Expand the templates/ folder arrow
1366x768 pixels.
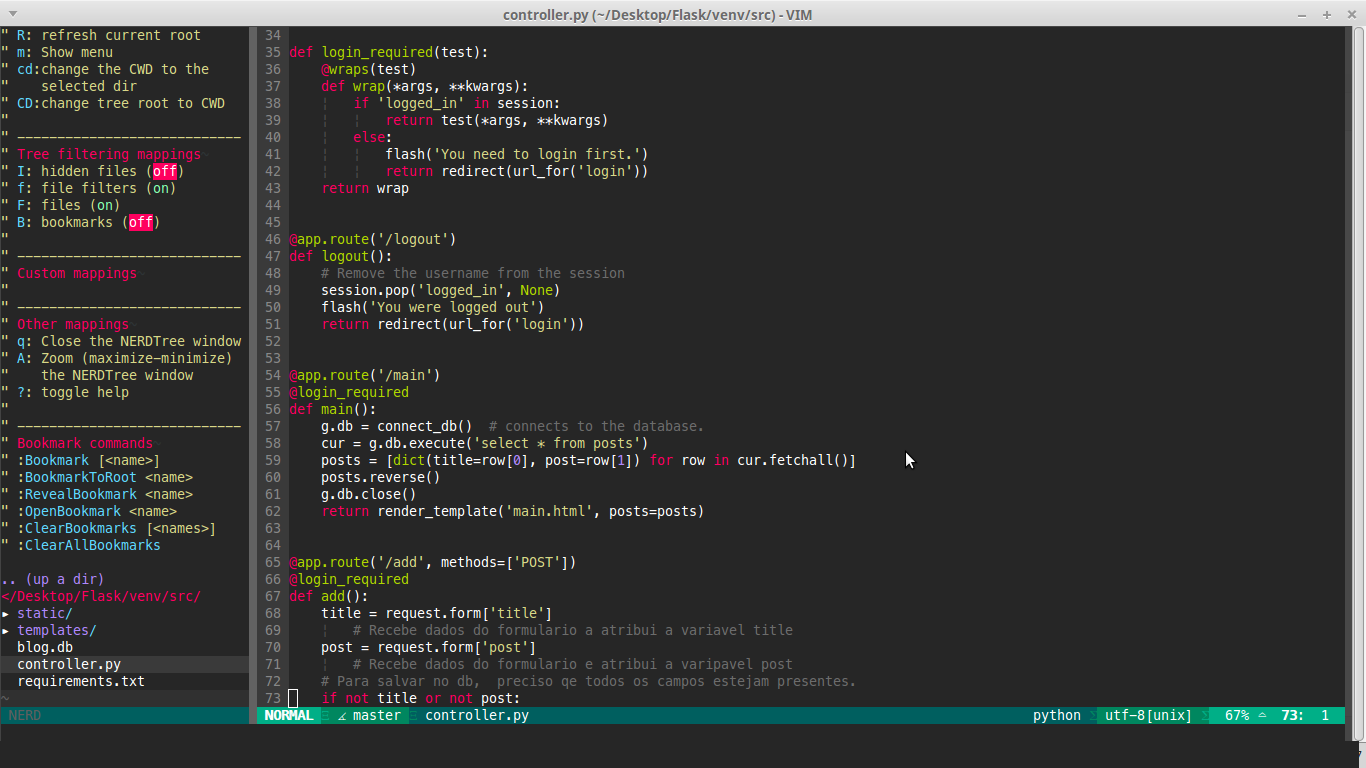(5, 630)
